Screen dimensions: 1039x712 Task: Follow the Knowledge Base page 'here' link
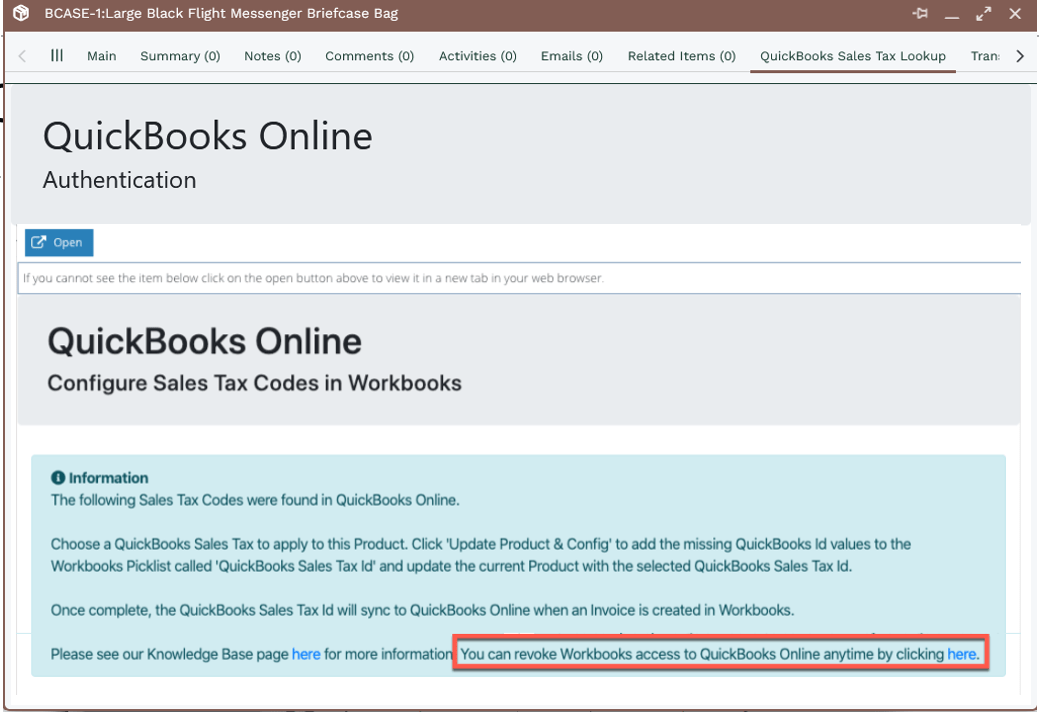point(306,654)
